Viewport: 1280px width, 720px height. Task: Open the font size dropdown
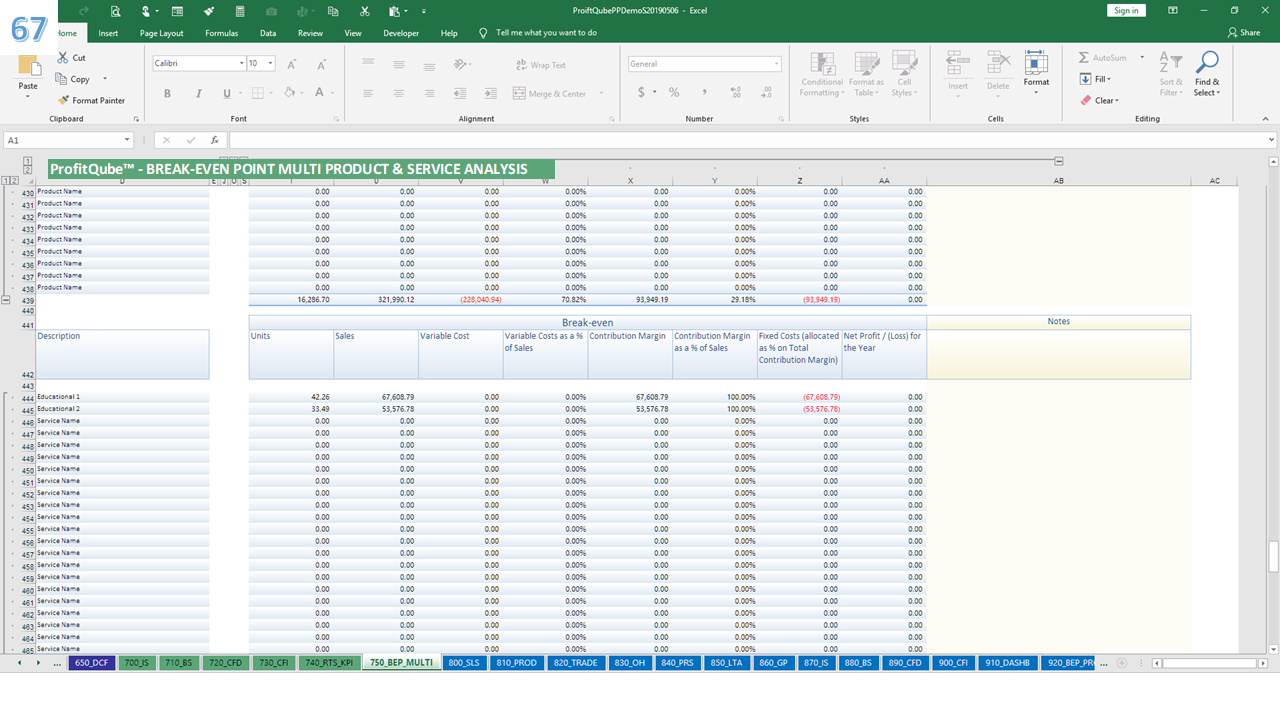tap(271, 63)
